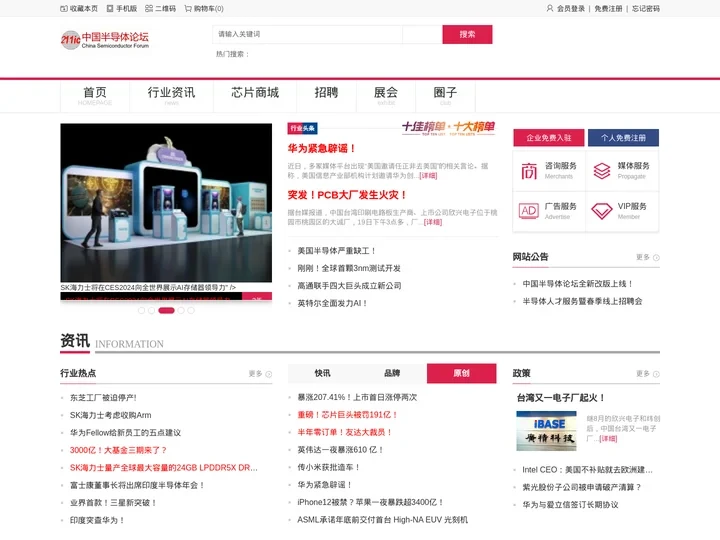
Task: Switch to the 品牌 tab
Action: pos(392,373)
